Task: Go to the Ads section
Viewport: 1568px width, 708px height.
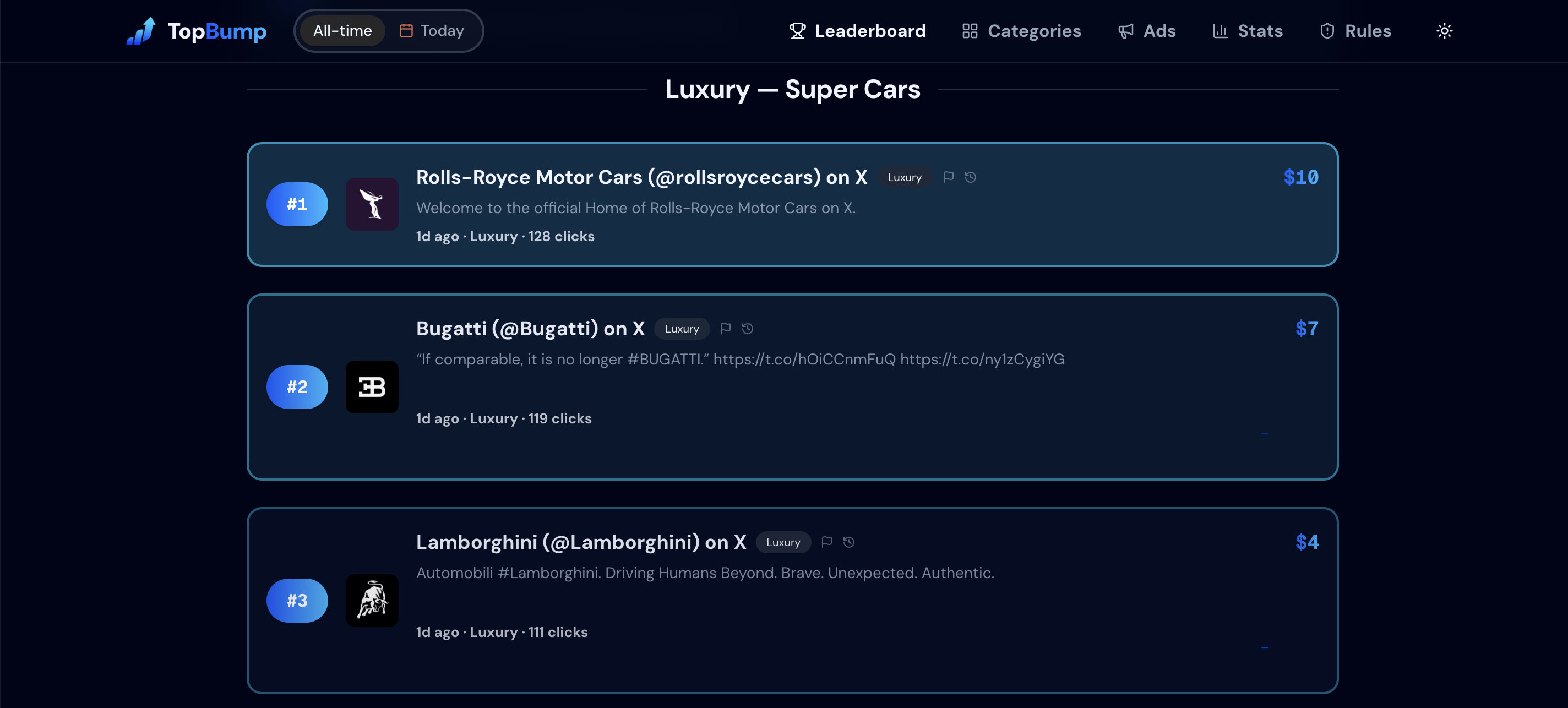Action: (1146, 31)
